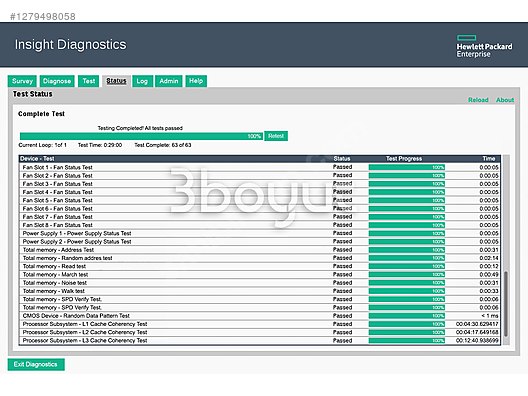
Task: Click Total memory - Noise test entry
Action: pyautogui.click(x=259, y=283)
